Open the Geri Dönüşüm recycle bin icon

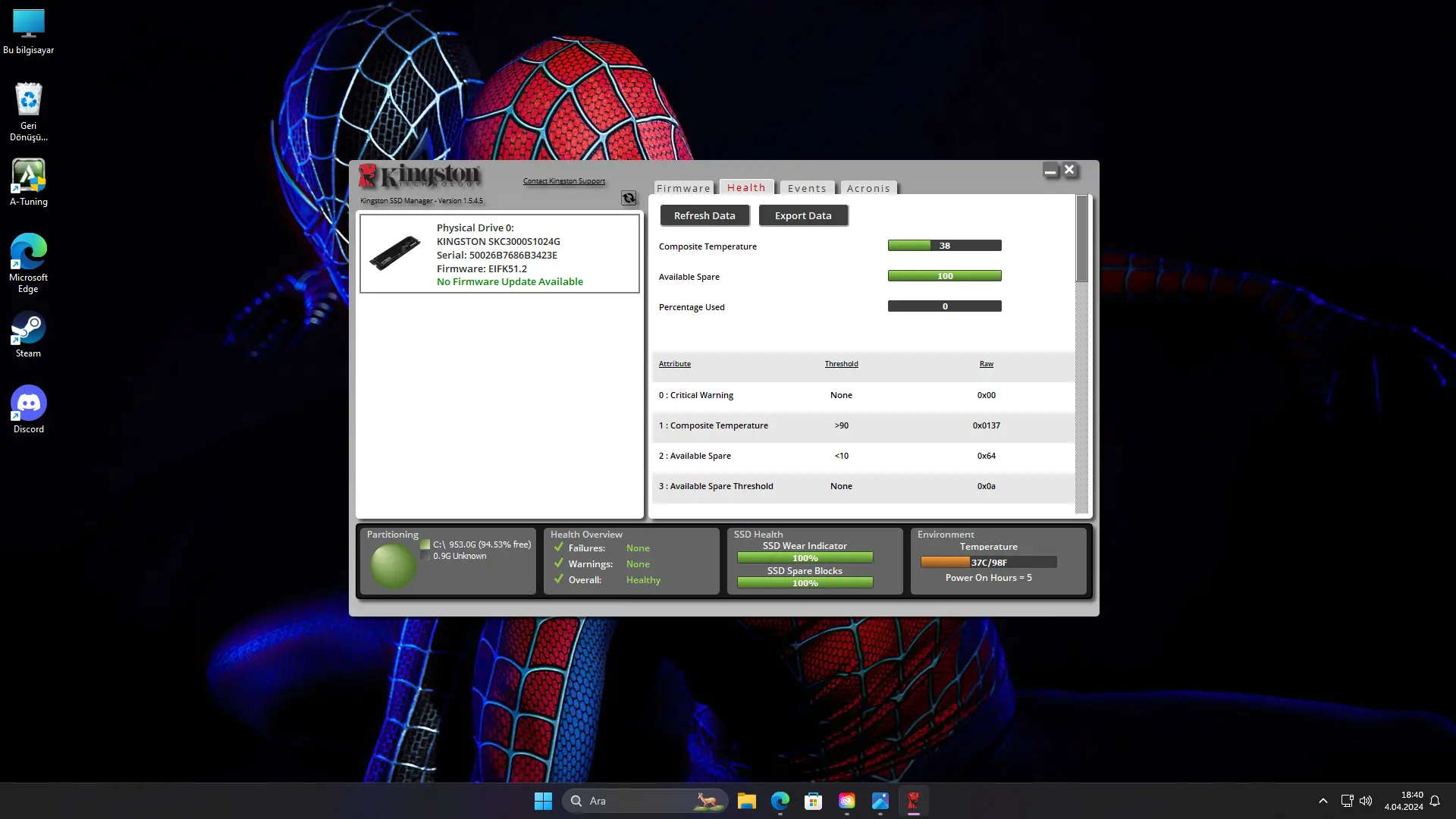coord(29,111)
